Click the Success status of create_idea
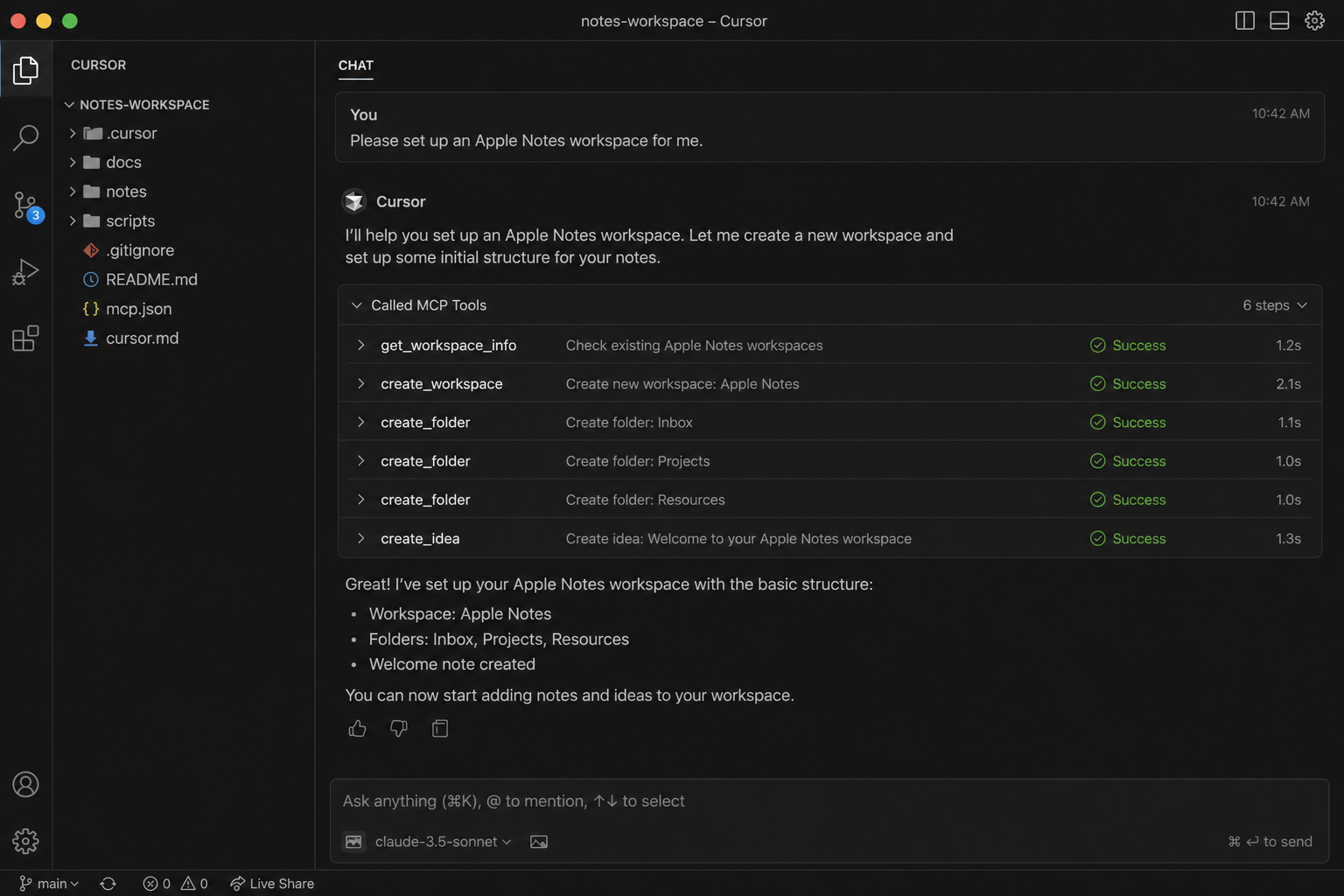 click(x=1128, y=538)
